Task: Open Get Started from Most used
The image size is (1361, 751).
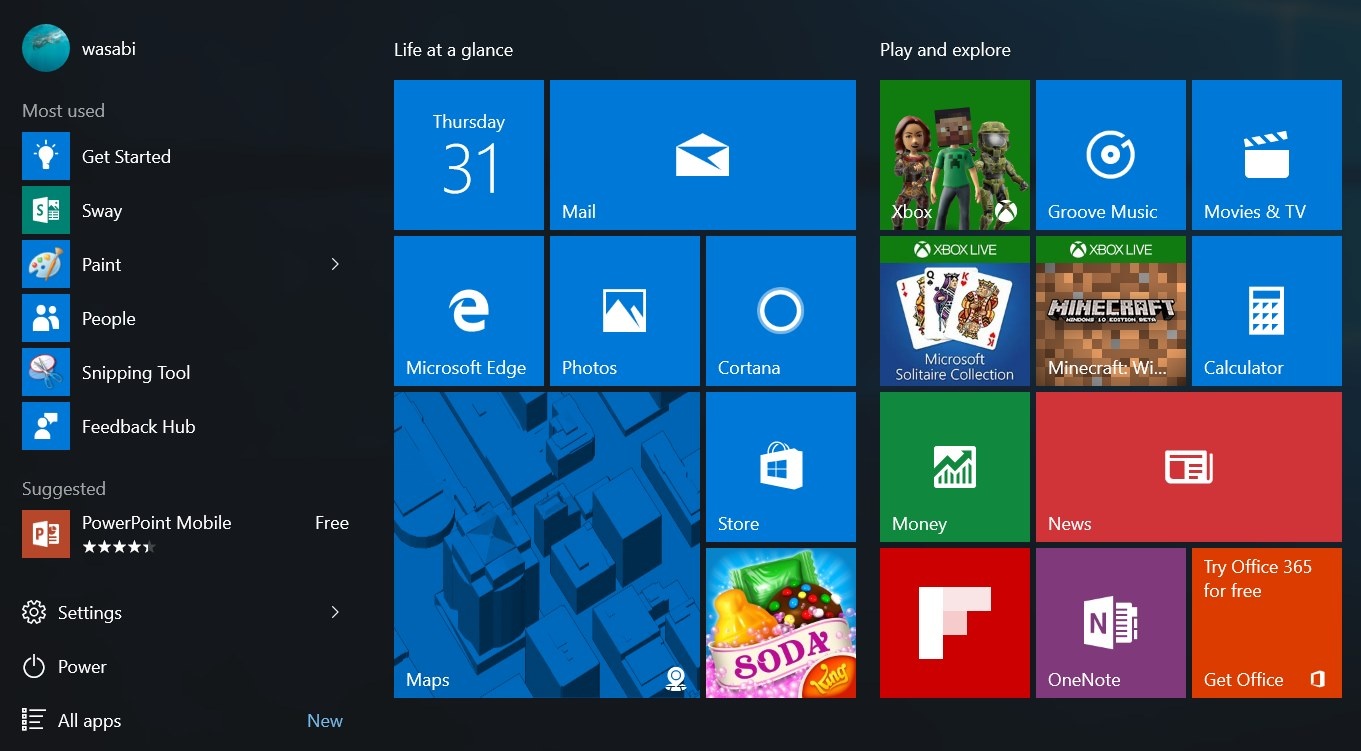Action: tap(186, 156)
